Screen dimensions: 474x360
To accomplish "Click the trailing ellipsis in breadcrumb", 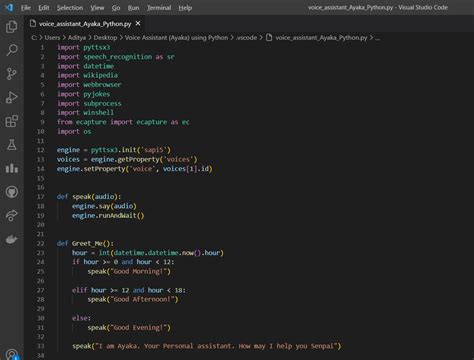I will 377,38.
